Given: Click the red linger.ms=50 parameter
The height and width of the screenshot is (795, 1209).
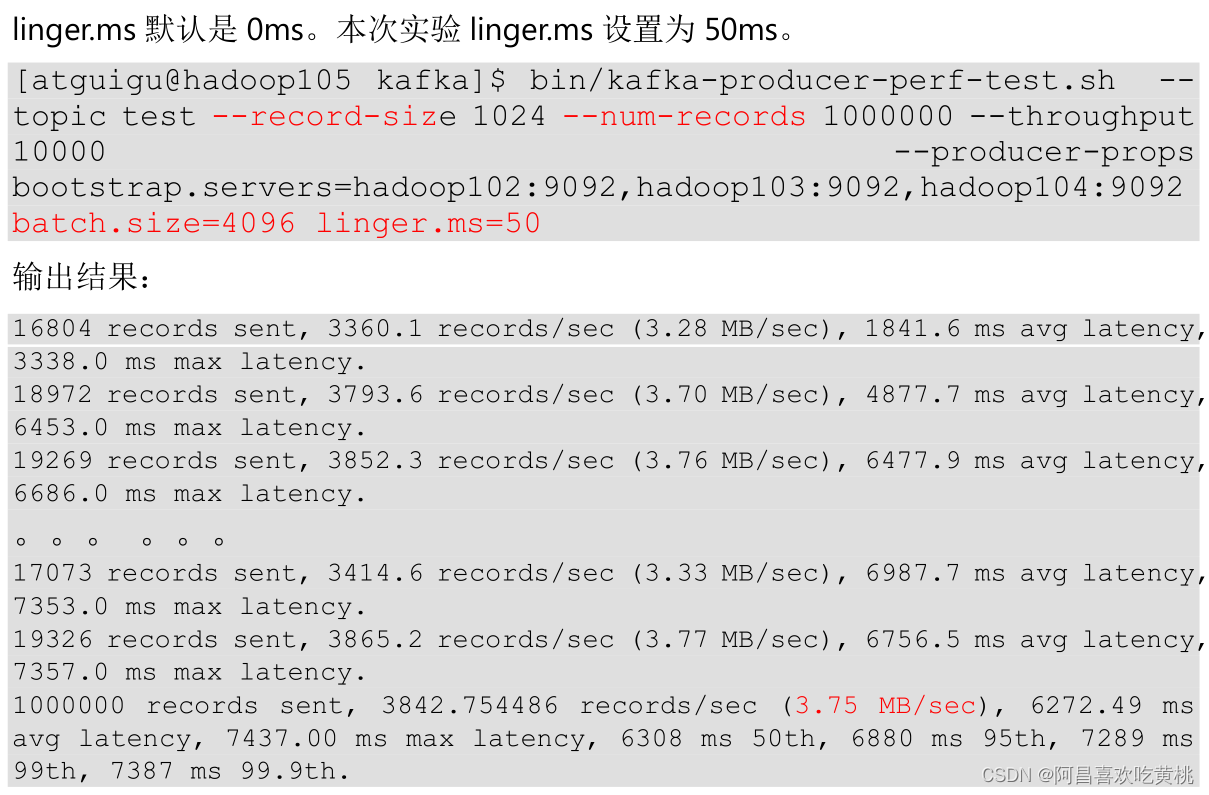Looking at the screenshot, I should click(428, 223).
